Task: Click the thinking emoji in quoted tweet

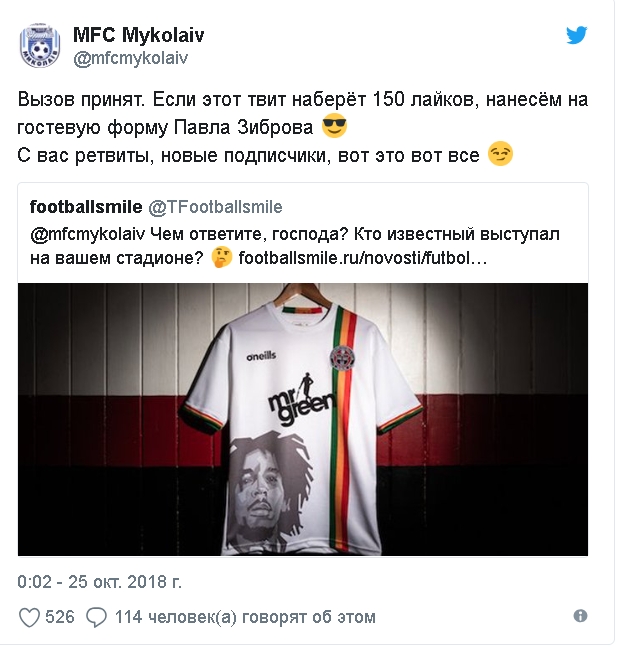Action: (222, 258)
